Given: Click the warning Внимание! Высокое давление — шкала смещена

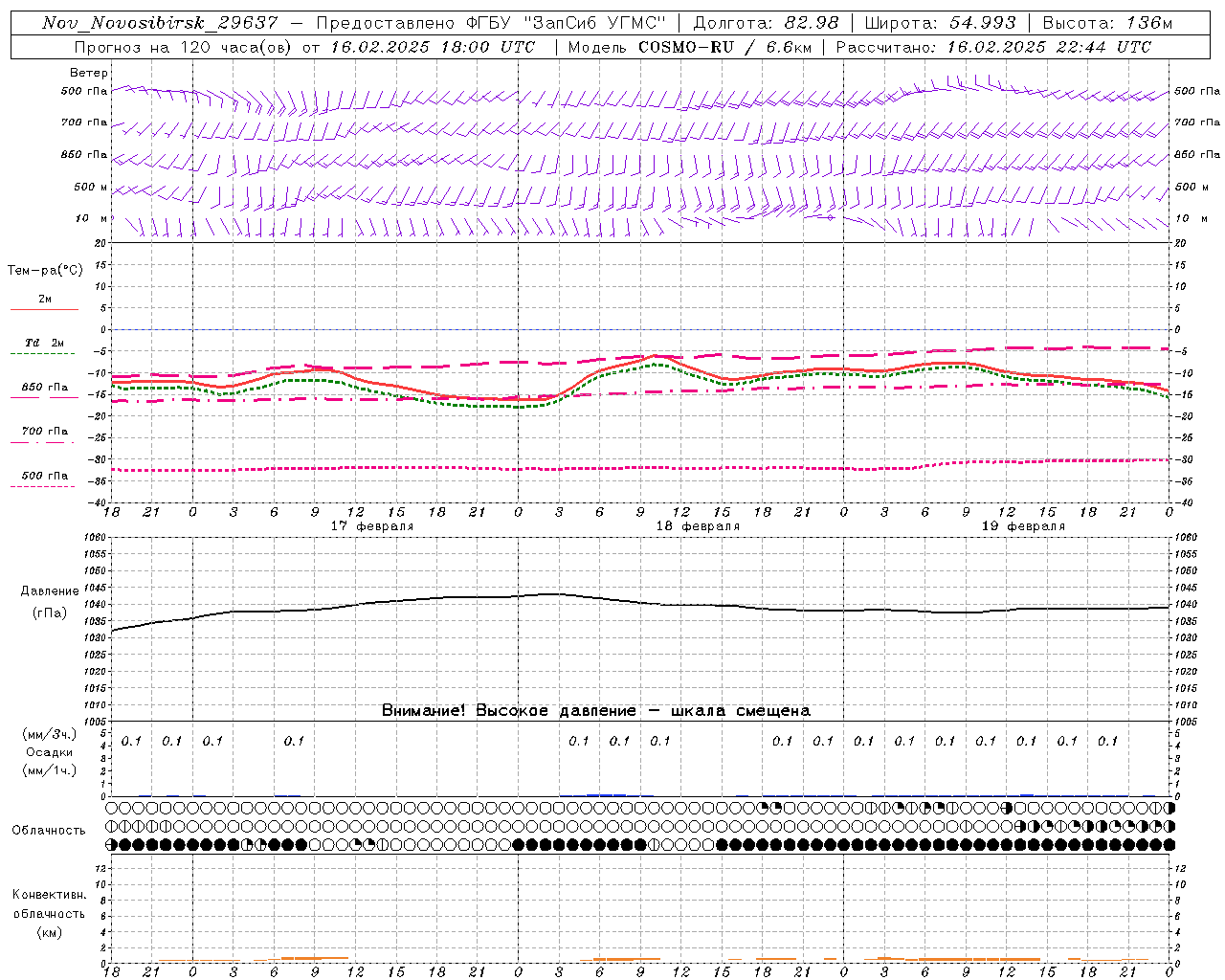Looking at the screenshot, I should click(x=596, y=711).
